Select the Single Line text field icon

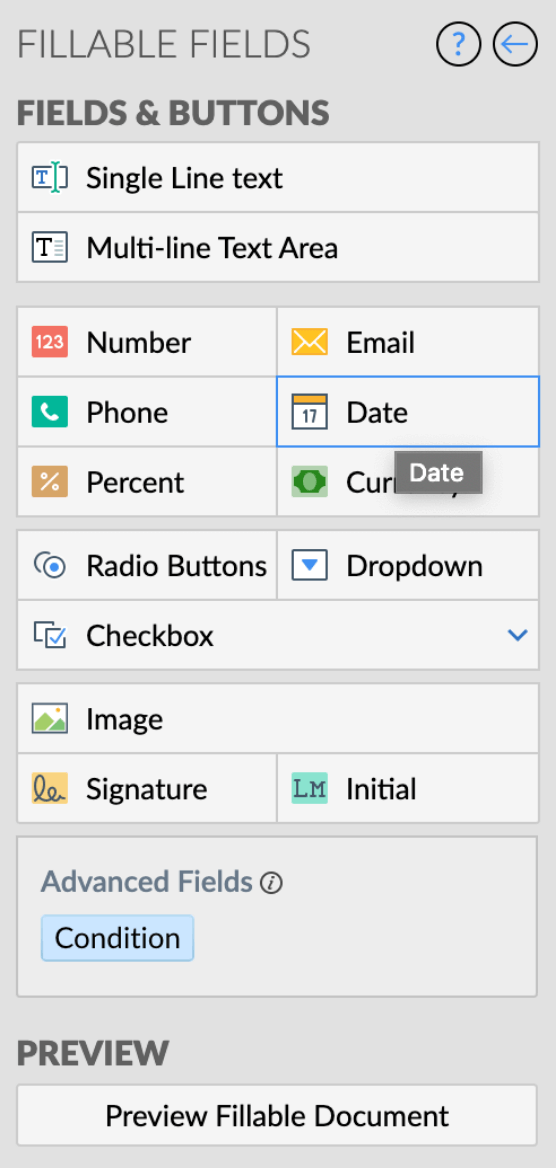[x=50, y=178]
